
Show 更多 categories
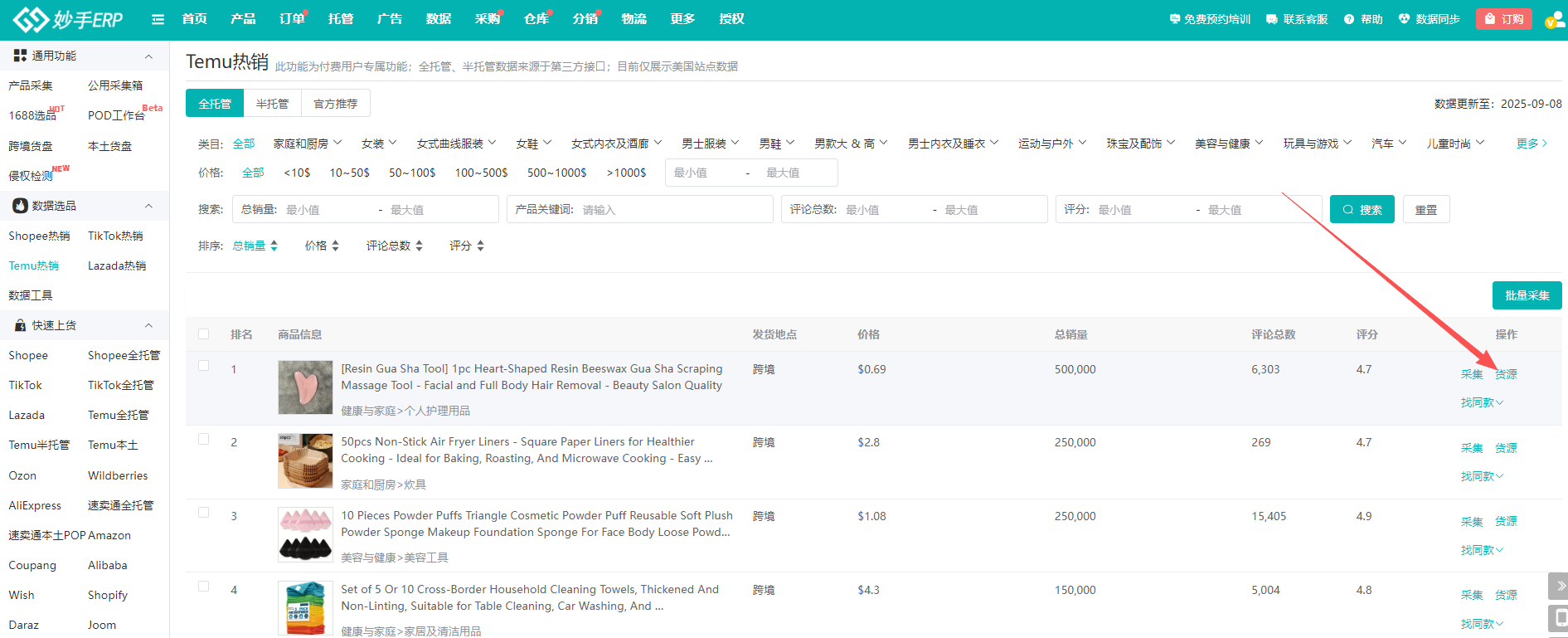[x=1532, y=144]
